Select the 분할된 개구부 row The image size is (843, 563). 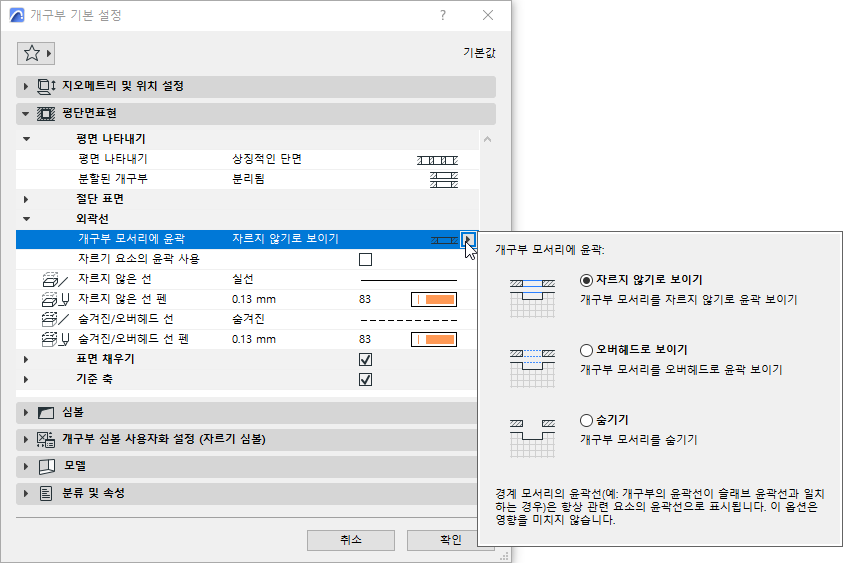coord(247,180)
